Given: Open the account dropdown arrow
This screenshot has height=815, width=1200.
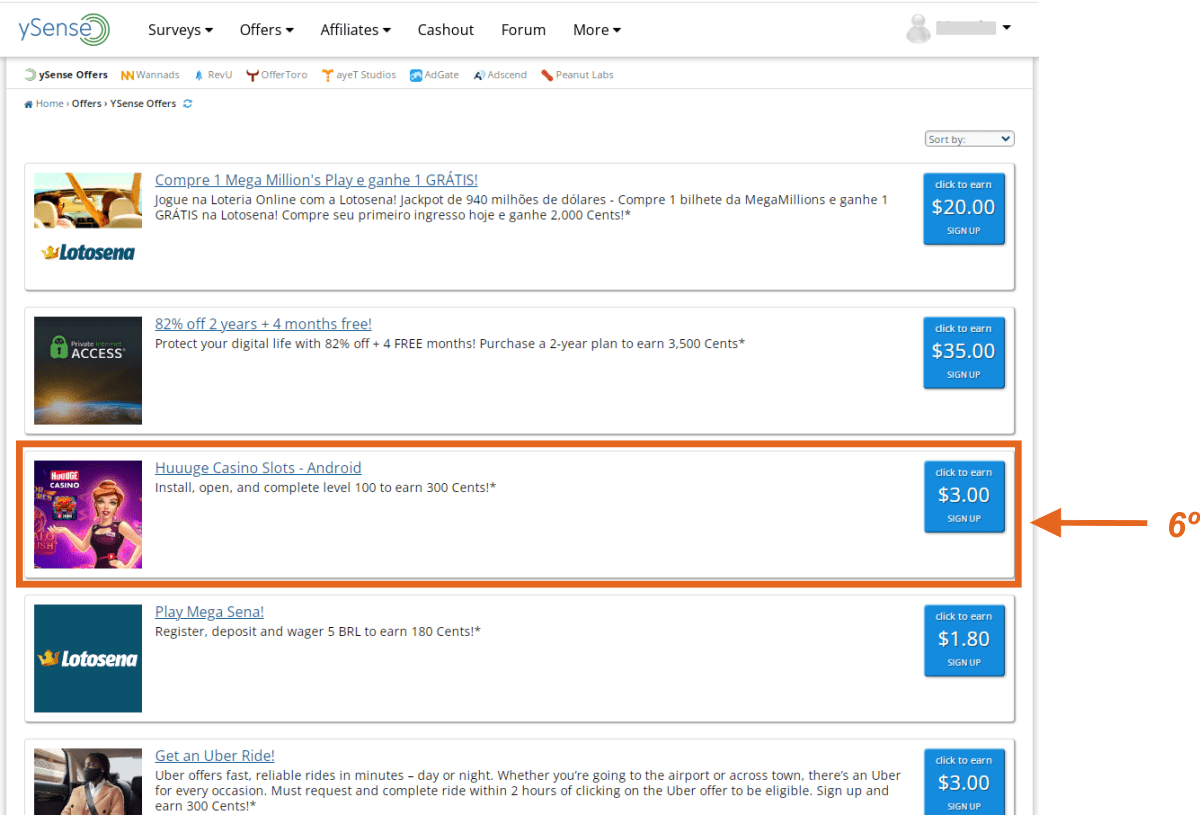Looking at the screenshot, I should 1006,28.
